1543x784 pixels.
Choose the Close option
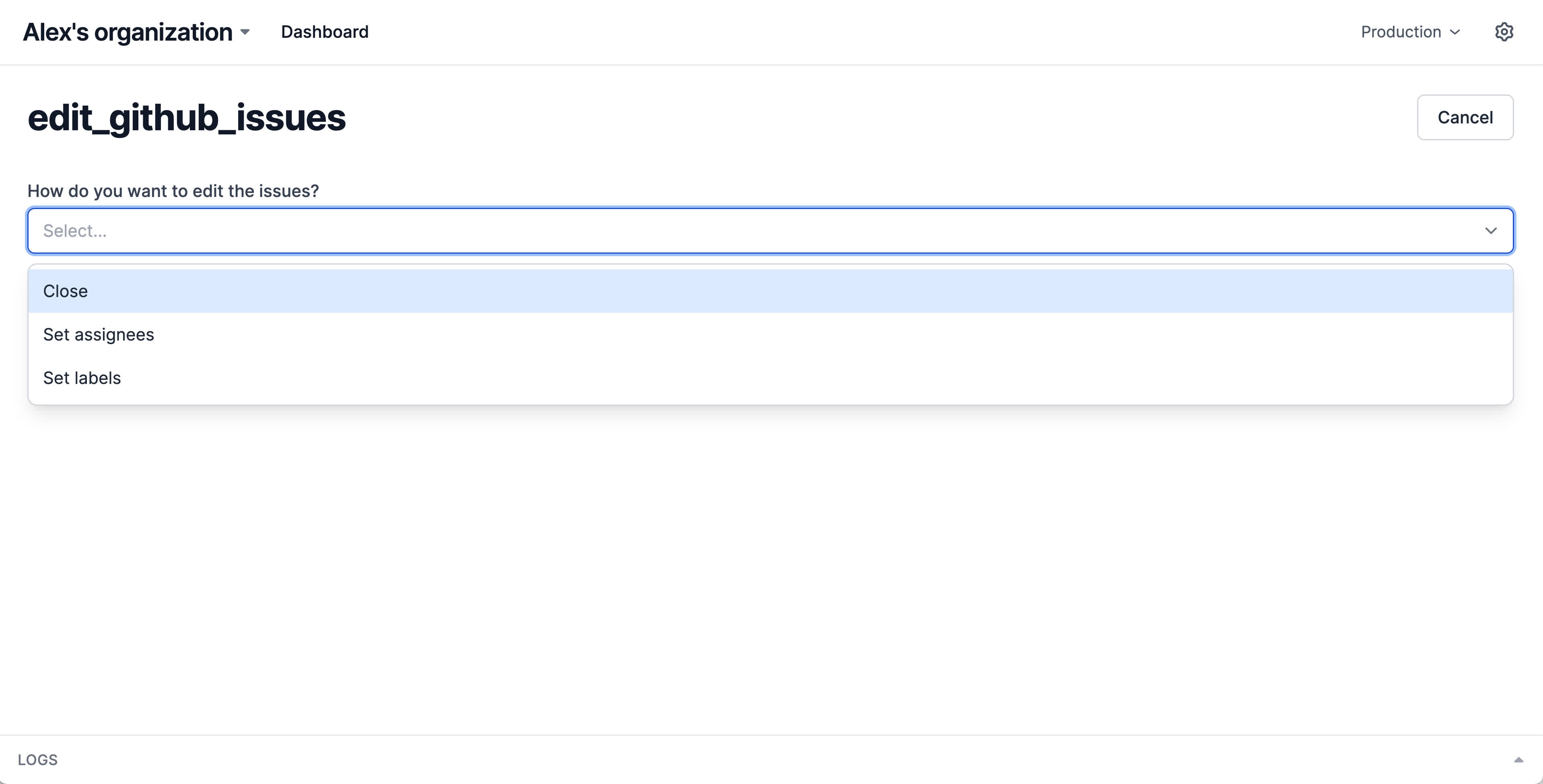tap(66, 291)
